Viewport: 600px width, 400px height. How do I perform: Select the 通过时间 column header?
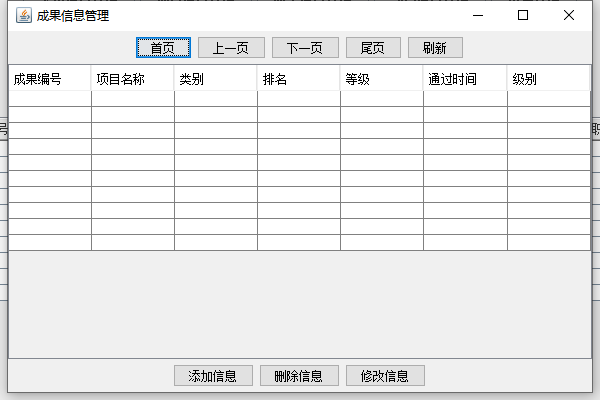point(465,79)
